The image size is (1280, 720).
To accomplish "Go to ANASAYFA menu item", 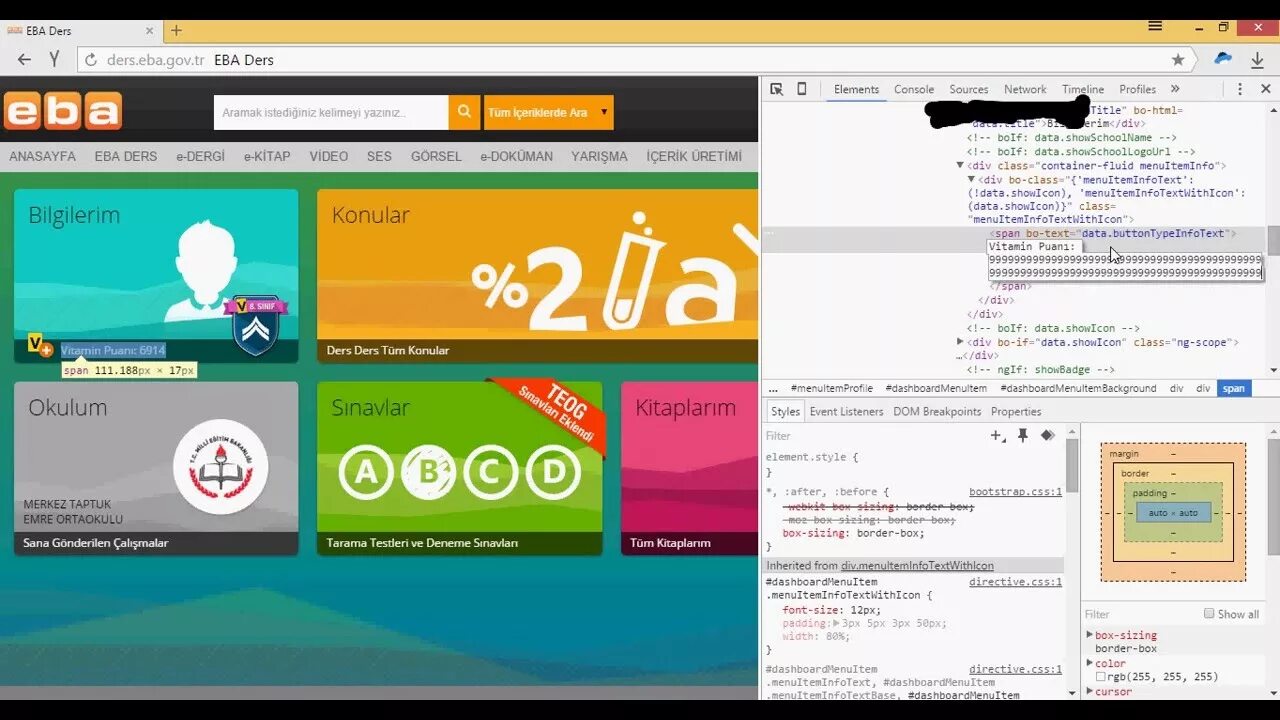I will [x=43, y=156].
